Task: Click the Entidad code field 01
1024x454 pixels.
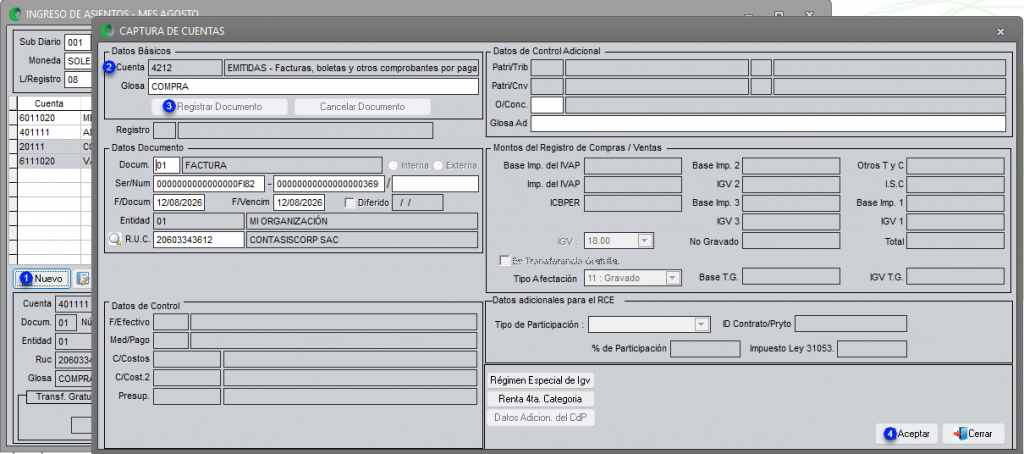Action: tap(199, 221)
